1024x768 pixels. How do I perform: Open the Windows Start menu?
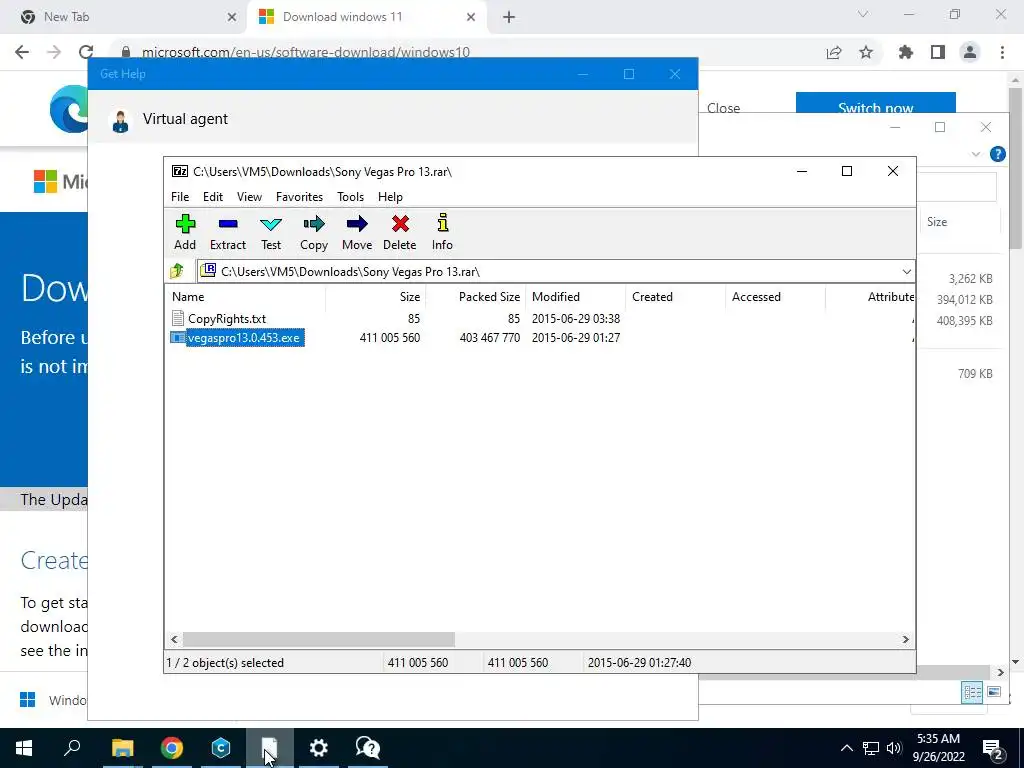point(24,748)
